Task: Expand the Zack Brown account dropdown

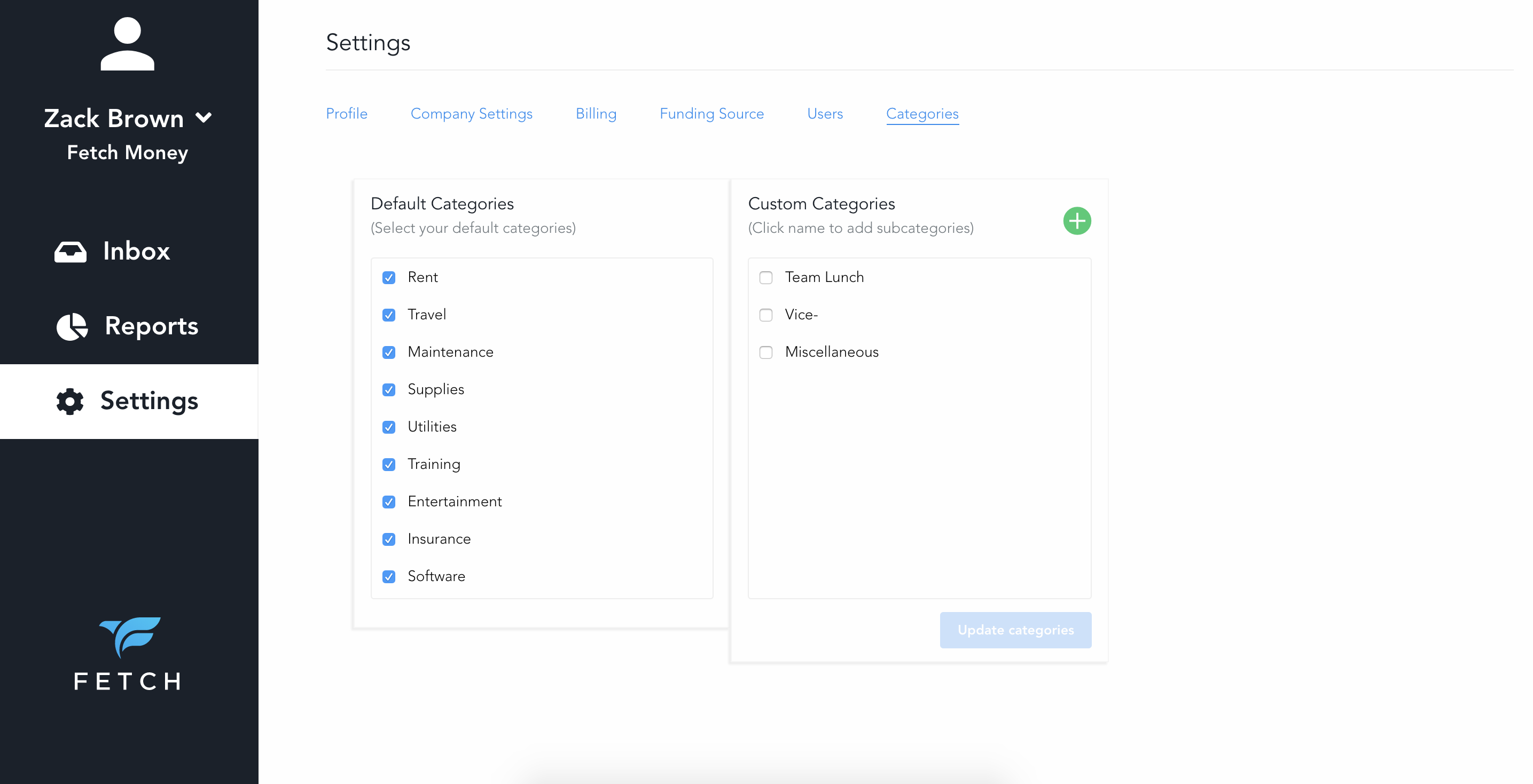Action: (x=204, y=118)
